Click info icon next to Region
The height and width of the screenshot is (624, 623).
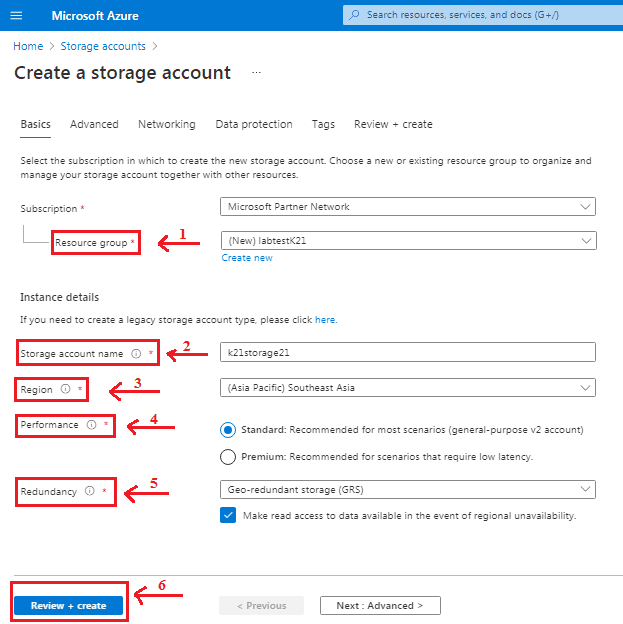[65, 389]
